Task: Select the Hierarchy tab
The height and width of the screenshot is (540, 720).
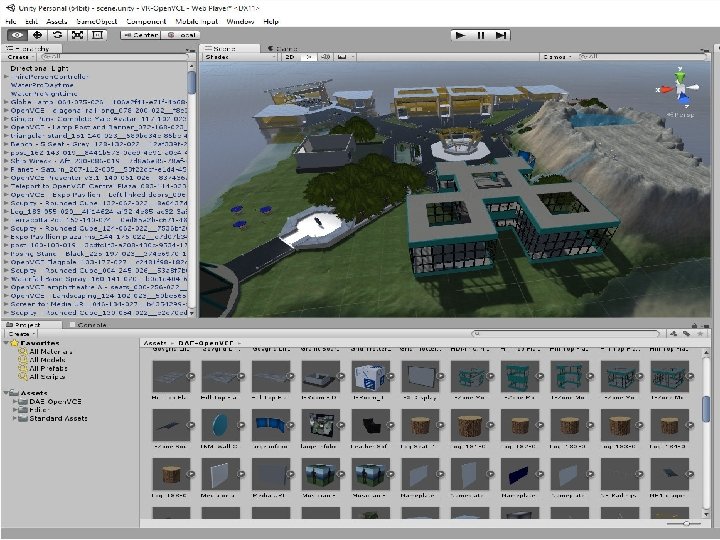Action: coord(31,48)
